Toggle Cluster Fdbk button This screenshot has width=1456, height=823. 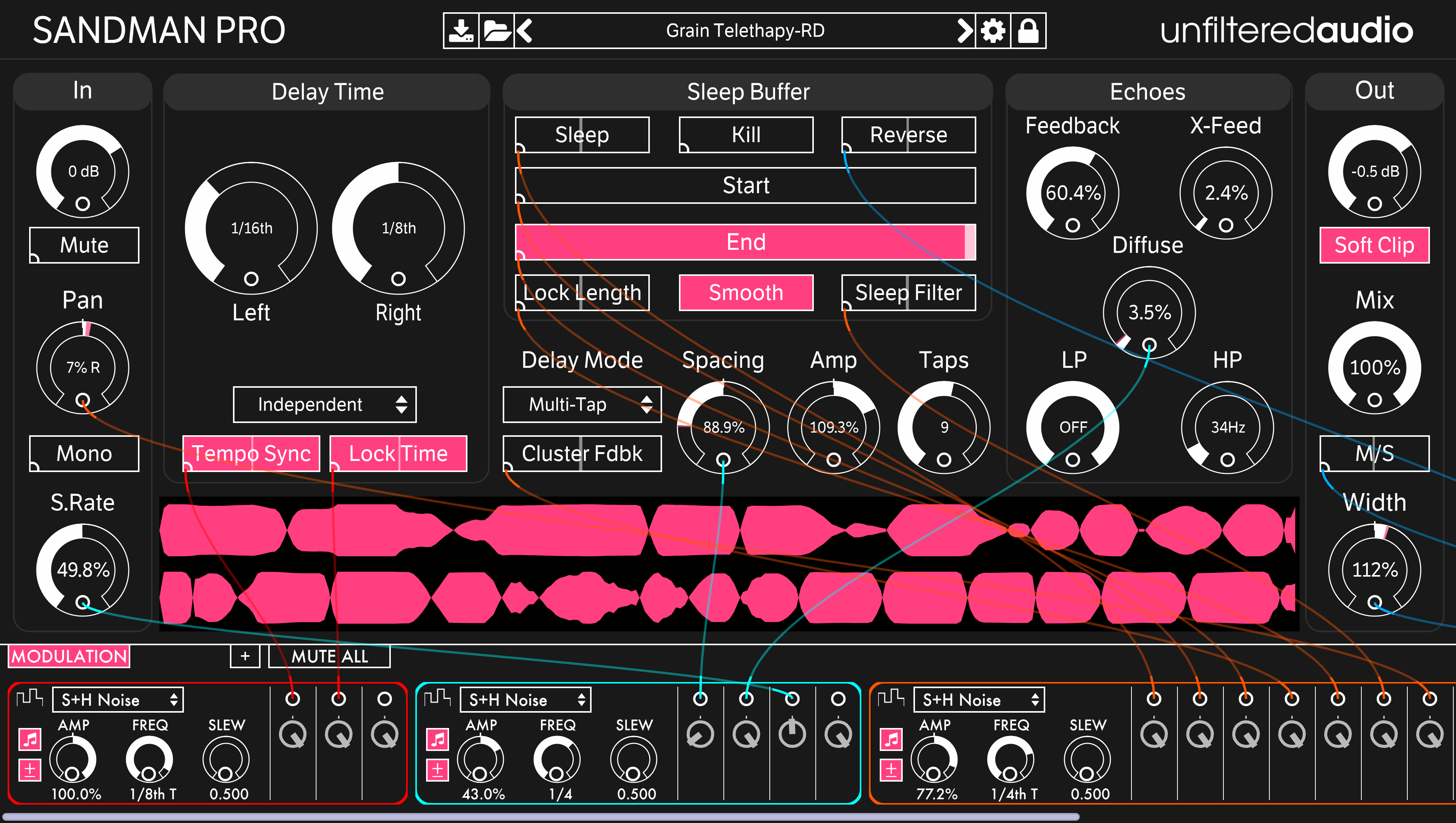pyautogui.click(x=582, y=453)
